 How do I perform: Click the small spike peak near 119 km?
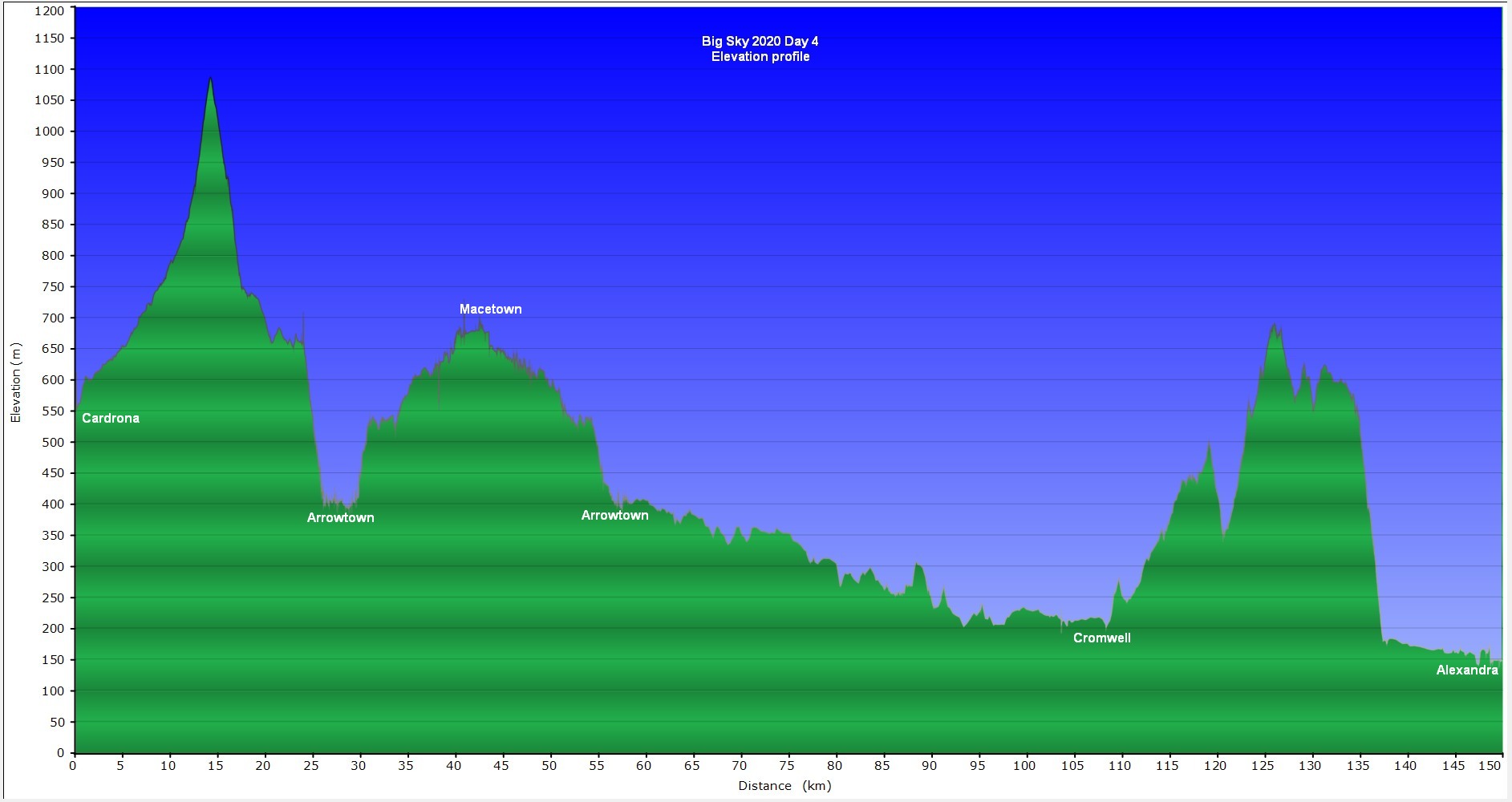click(1209, 443)
